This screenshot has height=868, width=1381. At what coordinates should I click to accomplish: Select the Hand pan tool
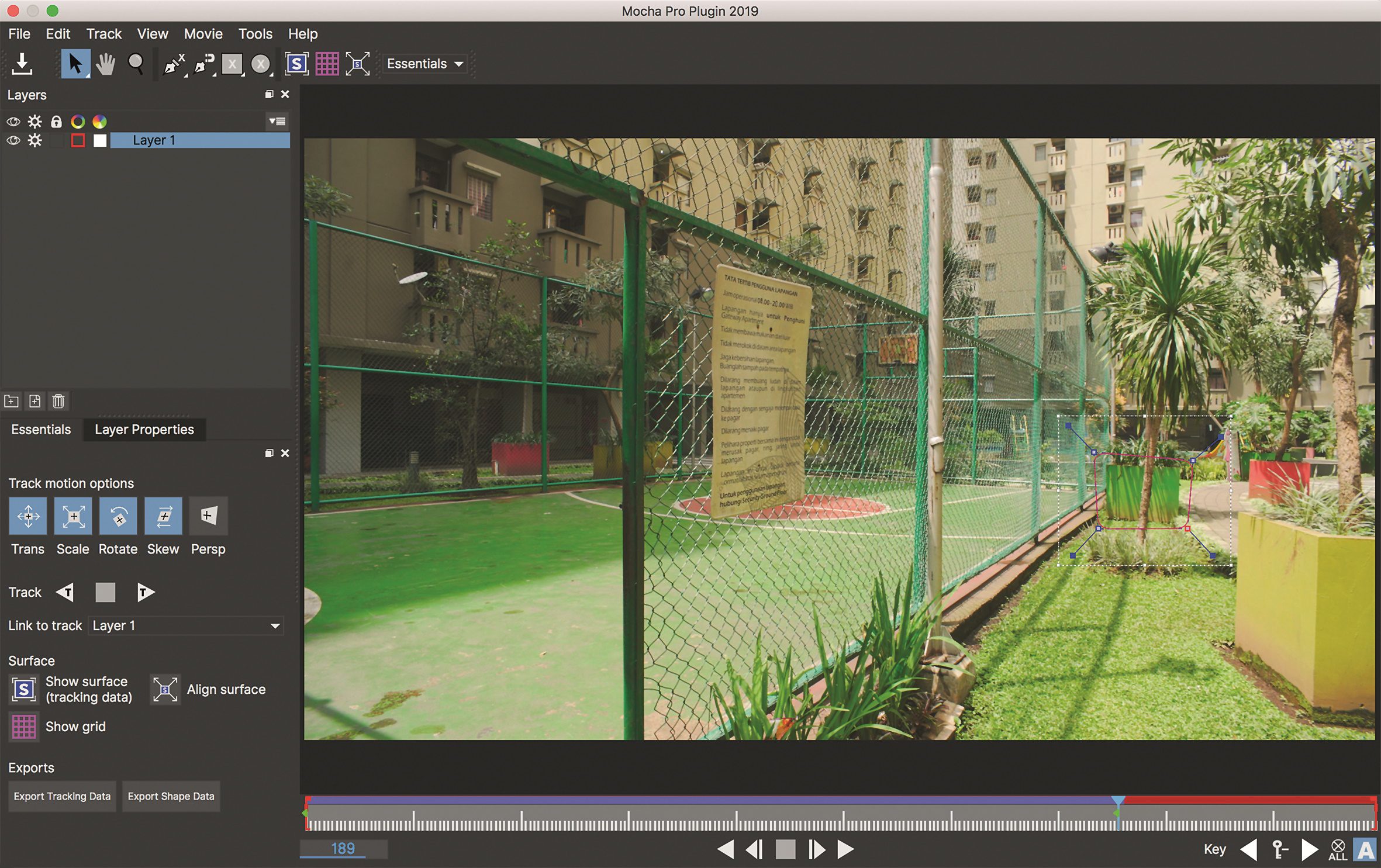pos(105,63)
